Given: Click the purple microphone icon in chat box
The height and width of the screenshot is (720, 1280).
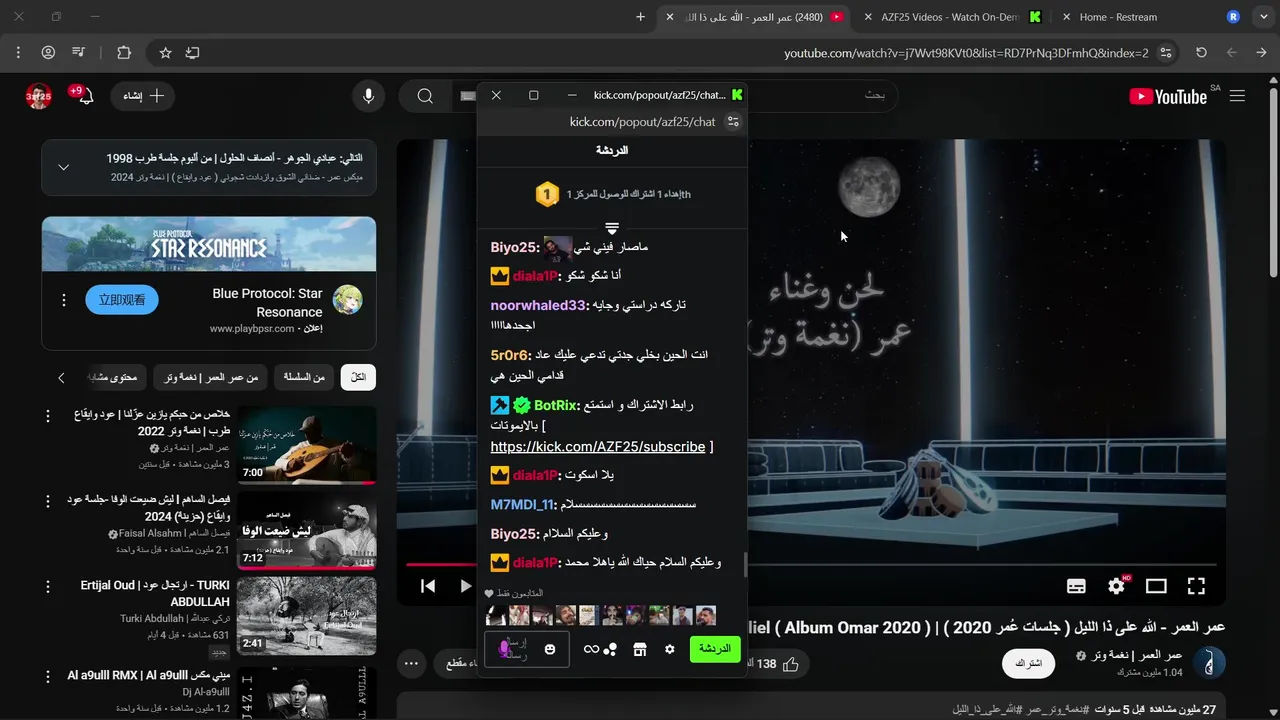Looking at the screenshot, I should click(505, 649).
